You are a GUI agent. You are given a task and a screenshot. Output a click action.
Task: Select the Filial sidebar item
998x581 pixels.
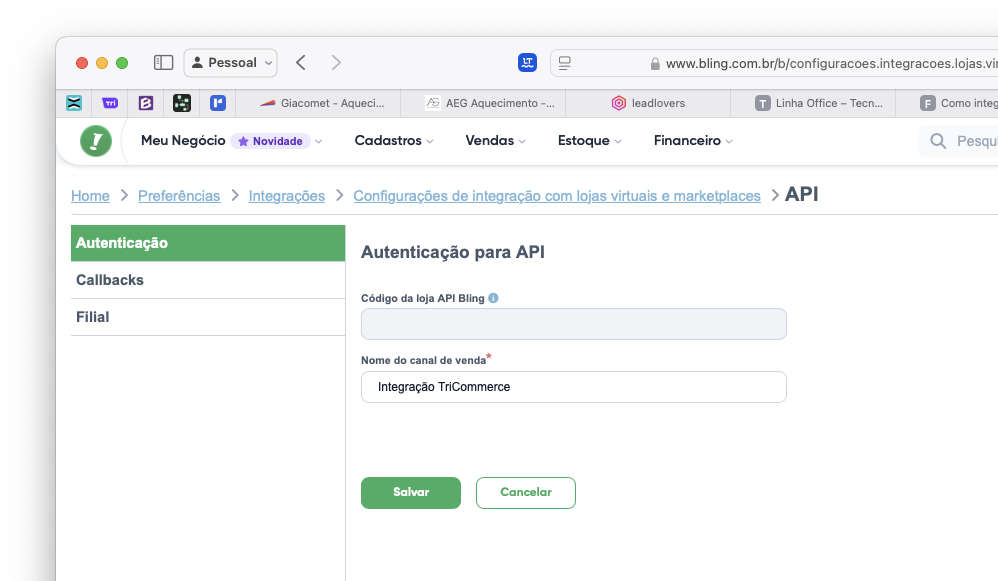pyautogui.click(x=208, y=317)
